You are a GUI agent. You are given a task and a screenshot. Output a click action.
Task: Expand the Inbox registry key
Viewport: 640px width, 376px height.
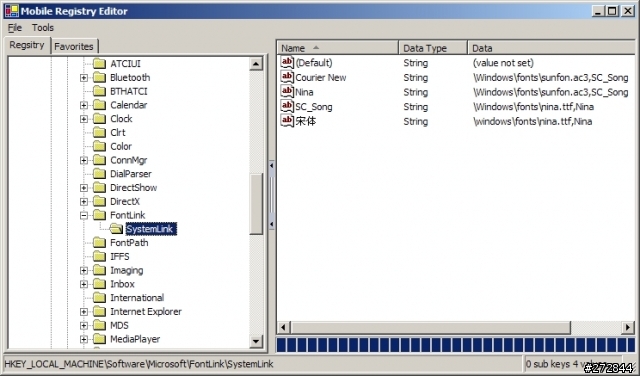click(x=84, y=285)
